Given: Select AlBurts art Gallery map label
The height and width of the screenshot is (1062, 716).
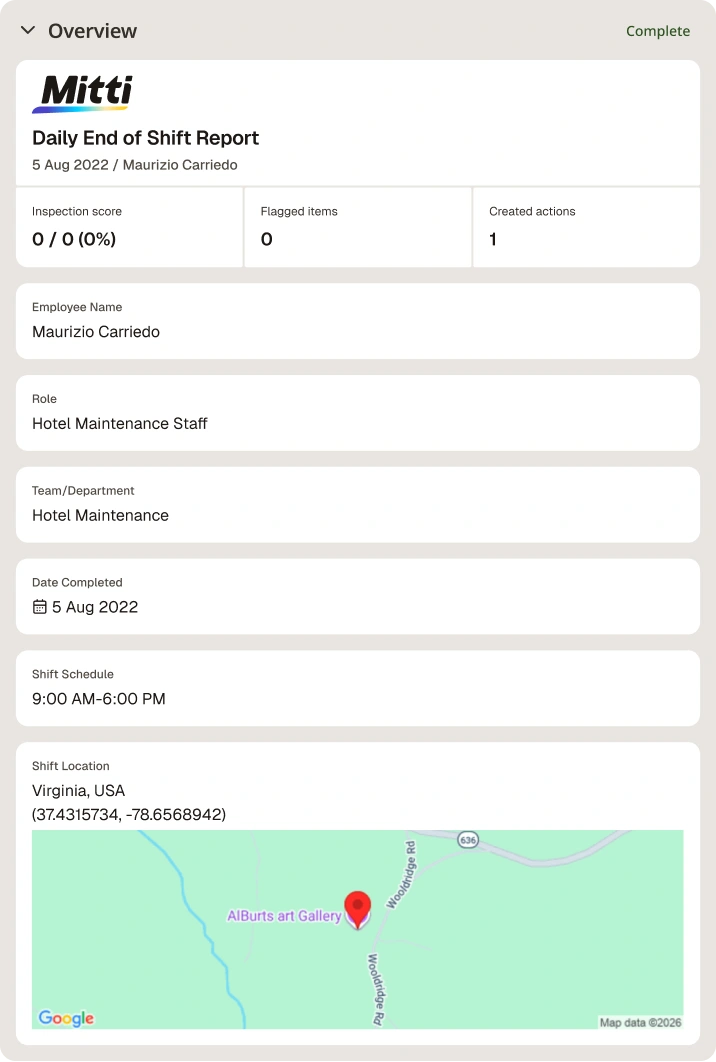Looking at the screenshot, I should tap(284, 916).
